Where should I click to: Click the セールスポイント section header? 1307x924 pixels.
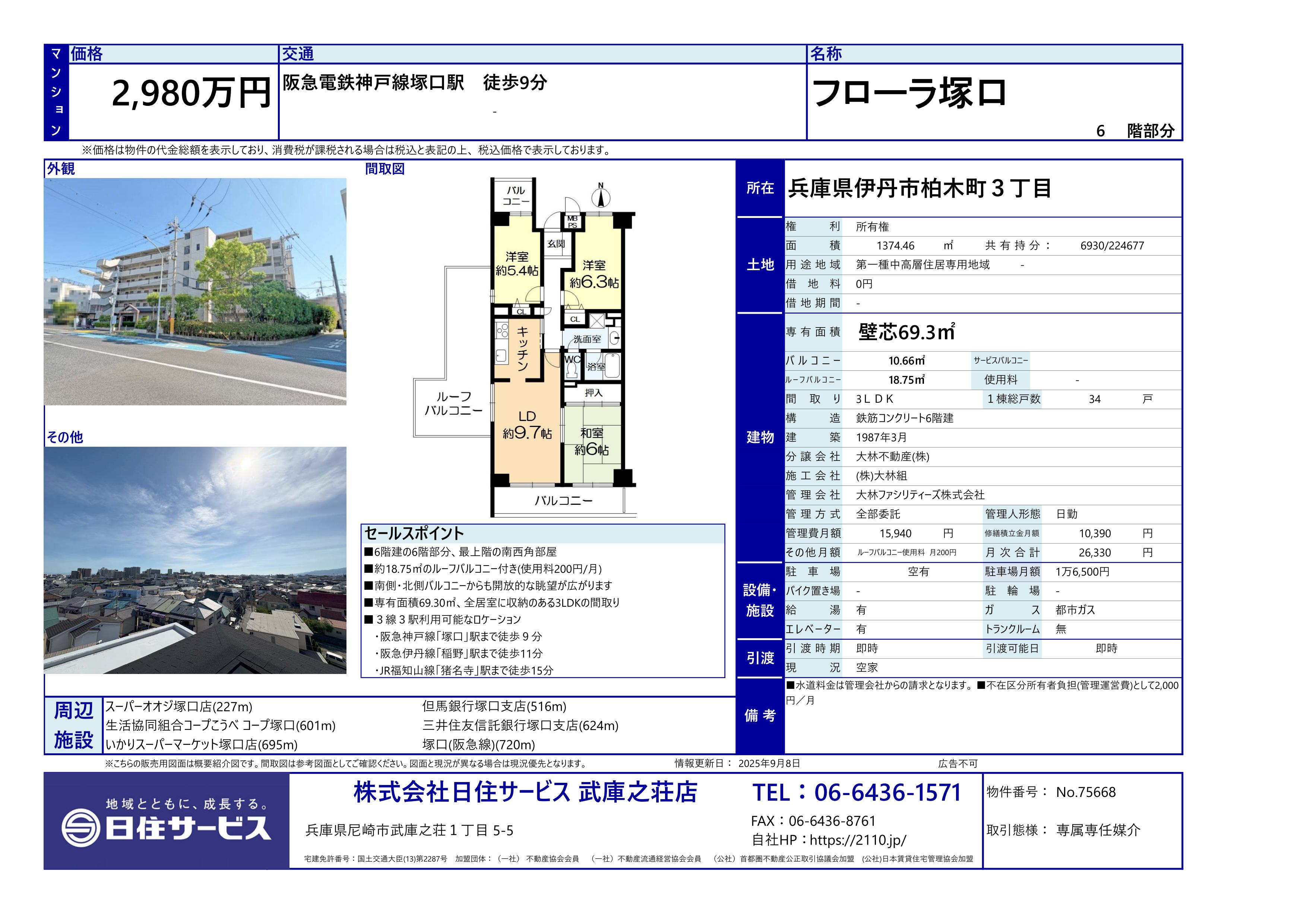[x=414, y=534]
